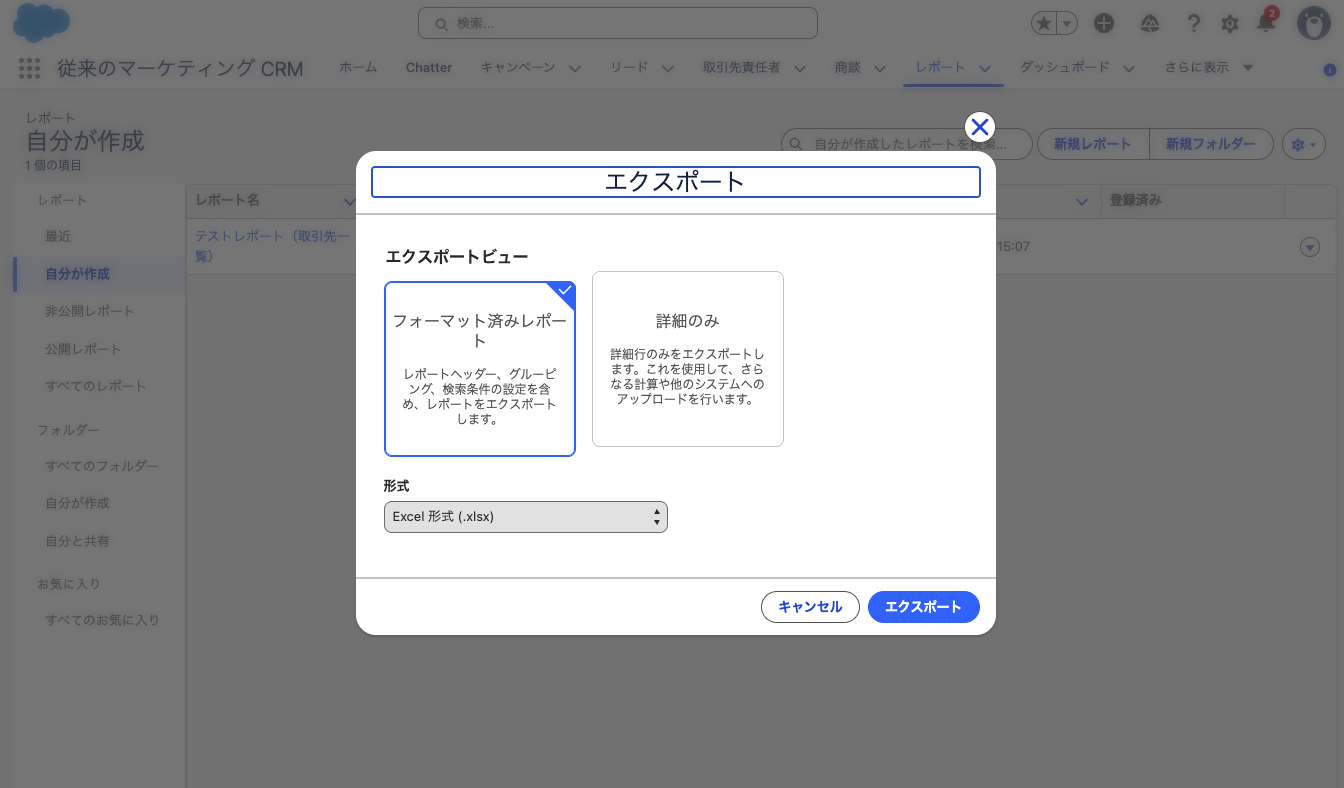Click the help question mark icon

pos(1193,23)
